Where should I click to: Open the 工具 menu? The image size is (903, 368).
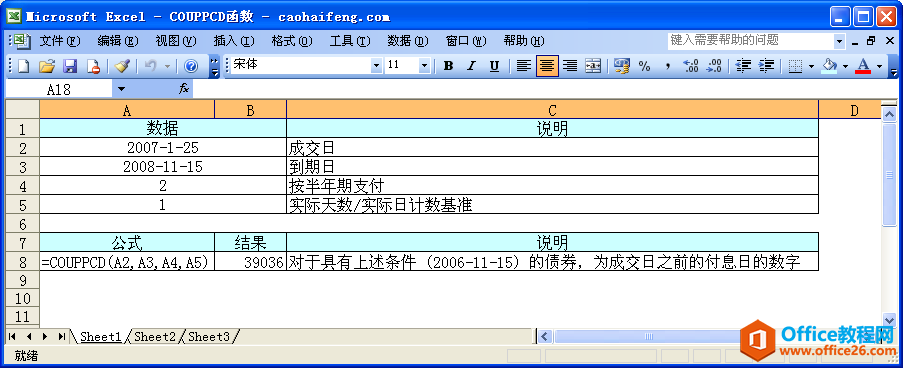click(350, 41)
